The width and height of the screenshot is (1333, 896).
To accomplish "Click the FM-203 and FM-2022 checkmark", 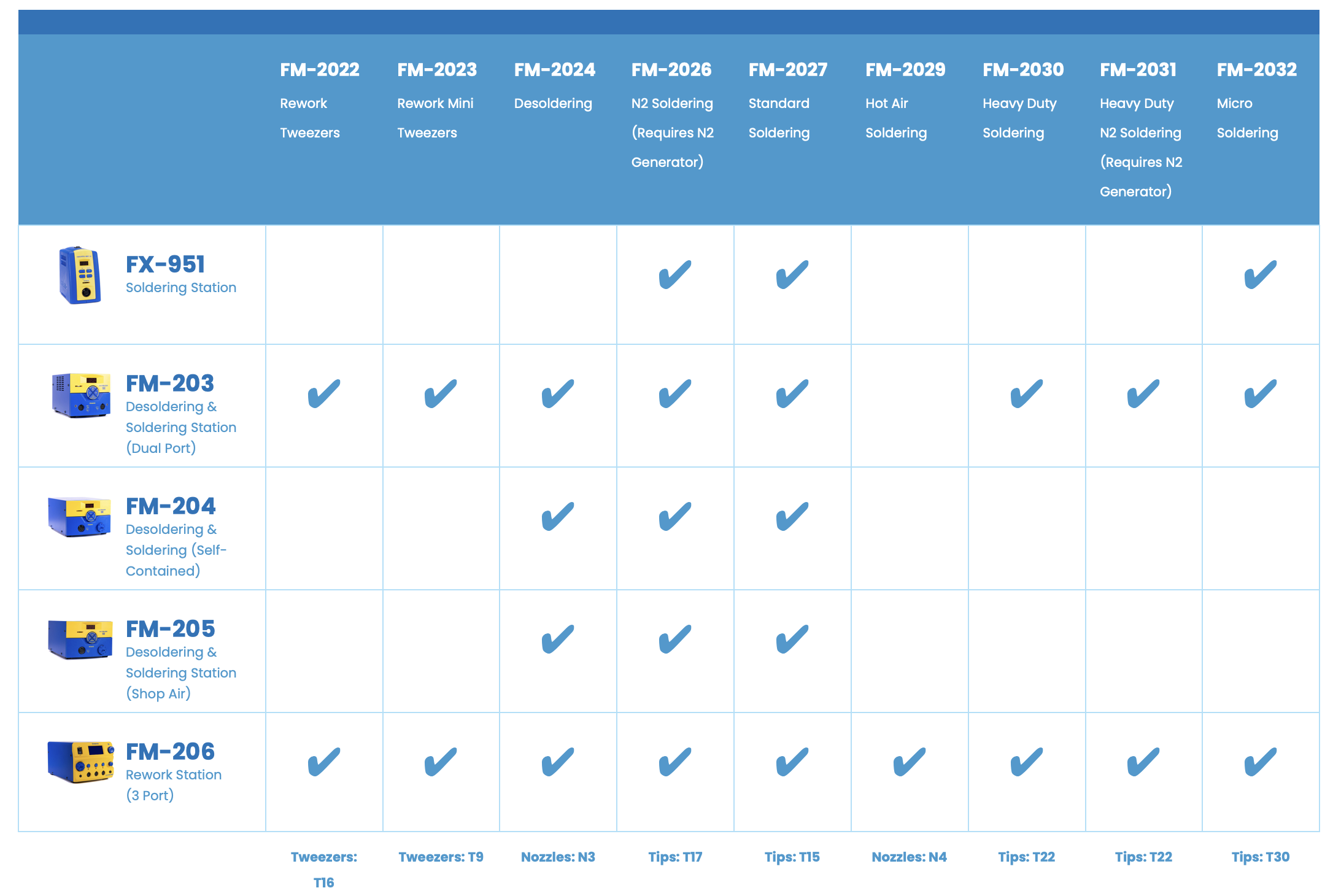I will (x=323, y=393).
